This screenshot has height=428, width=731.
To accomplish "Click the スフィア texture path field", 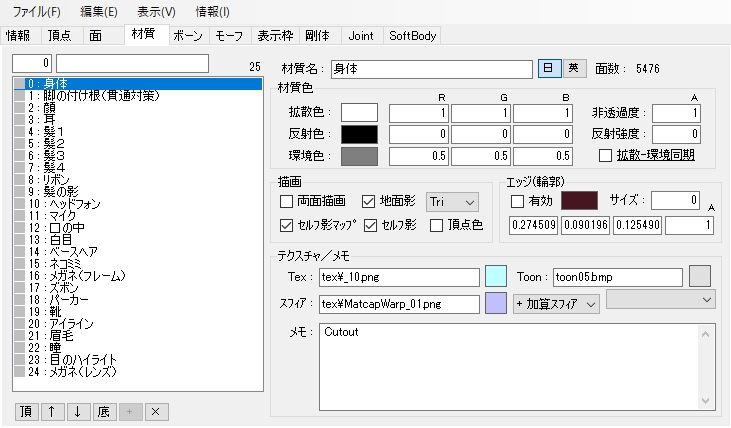I will [x=400, y=304].
